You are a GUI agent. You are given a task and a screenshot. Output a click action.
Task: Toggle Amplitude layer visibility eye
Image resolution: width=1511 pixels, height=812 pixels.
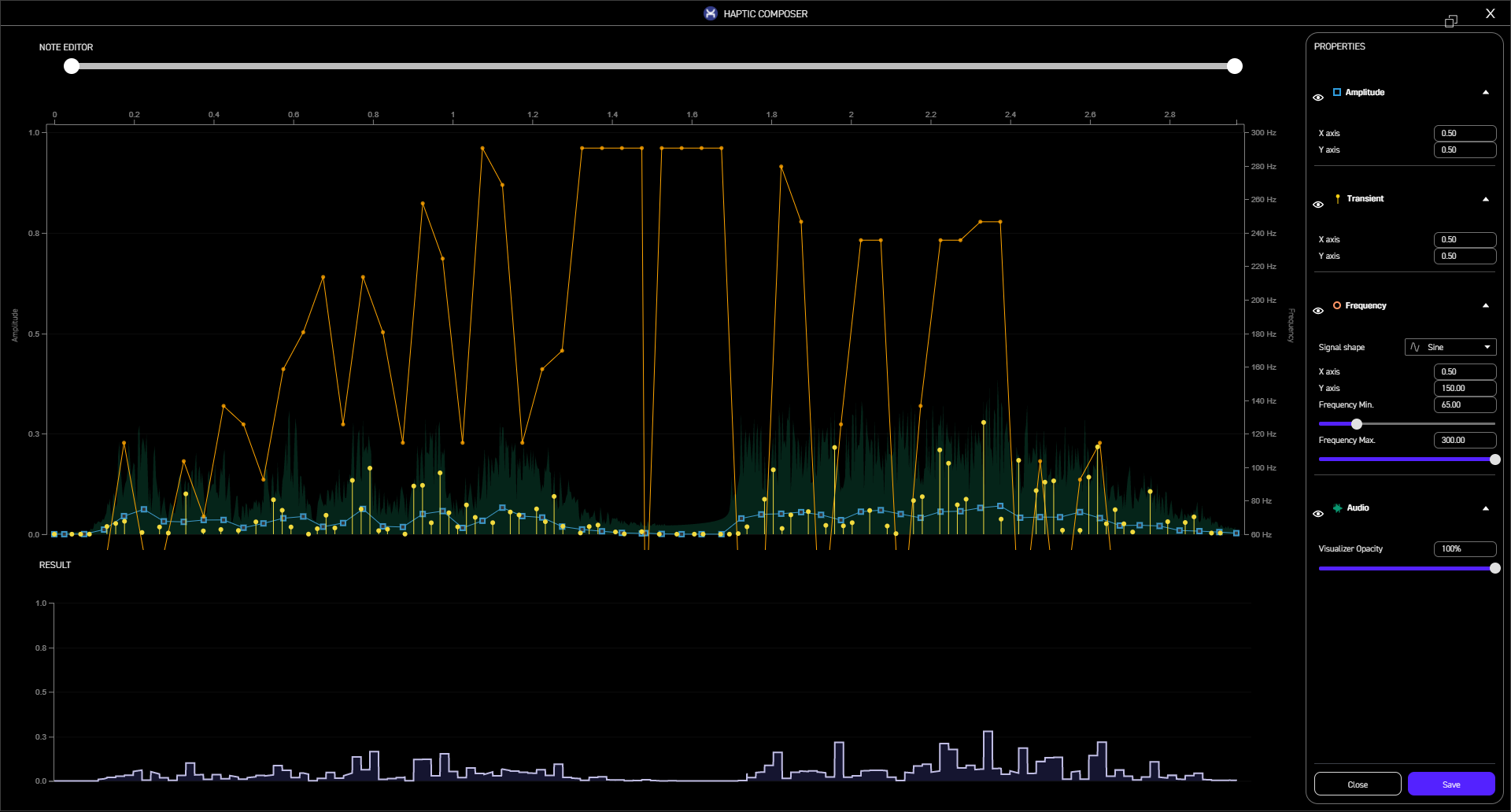coord(1318,98)
